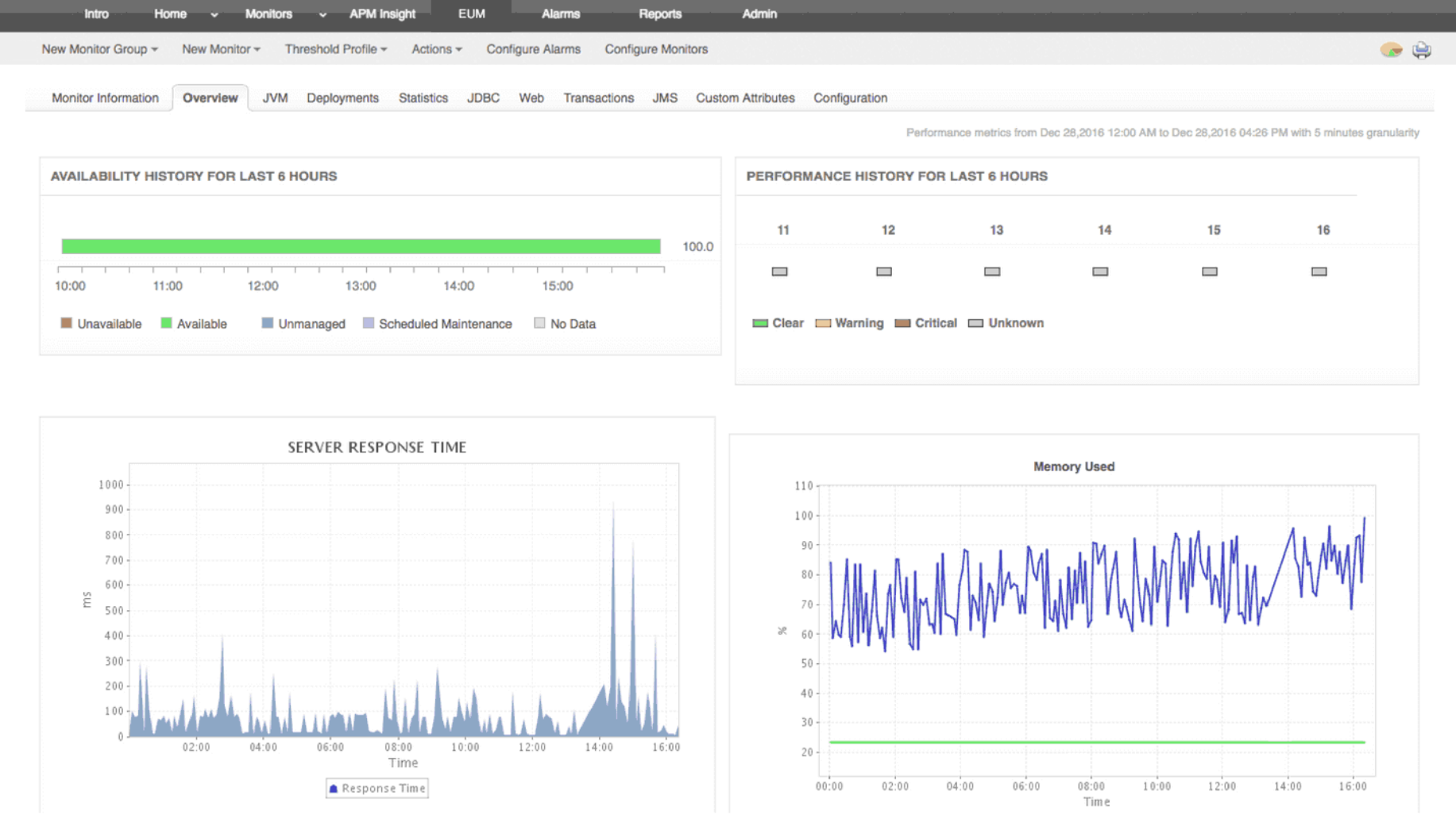Open the Threshold Profile dropdown

(335, 49)
